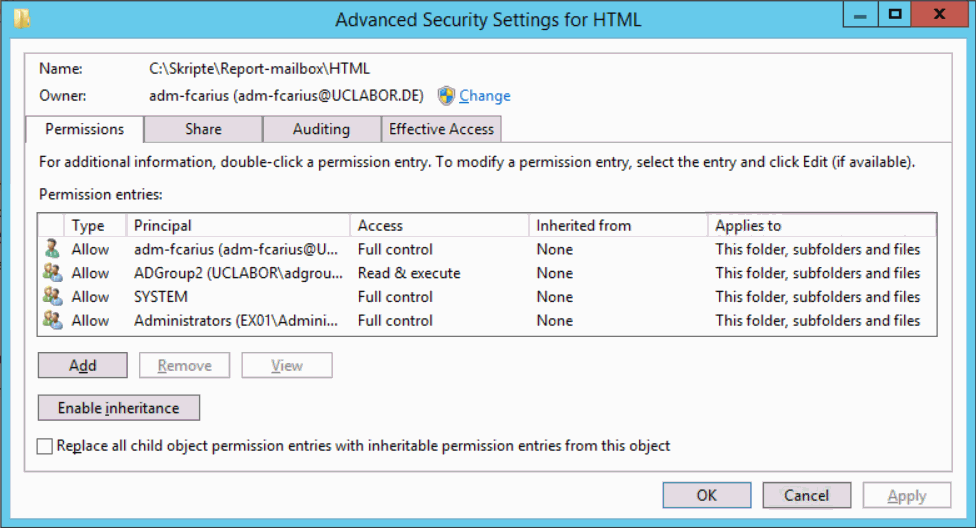Sort by the Access column header
This screenshot has height=528, width=976.
click(x=439, y=225)
